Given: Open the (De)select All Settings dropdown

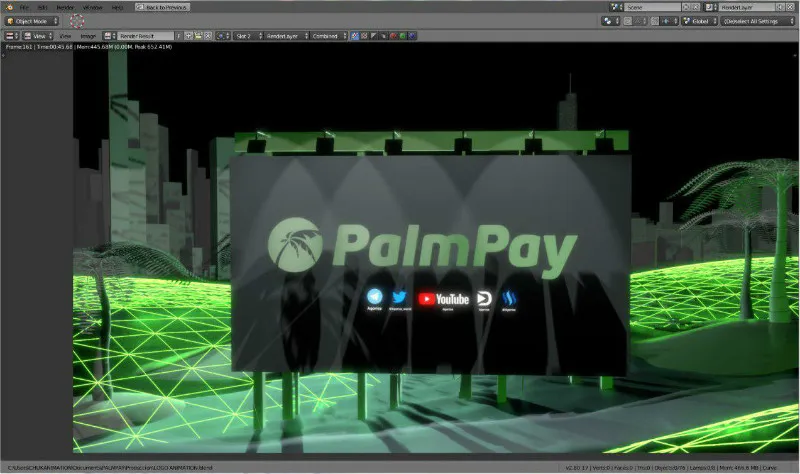Looking at the screenshot, I should point(758,21).
